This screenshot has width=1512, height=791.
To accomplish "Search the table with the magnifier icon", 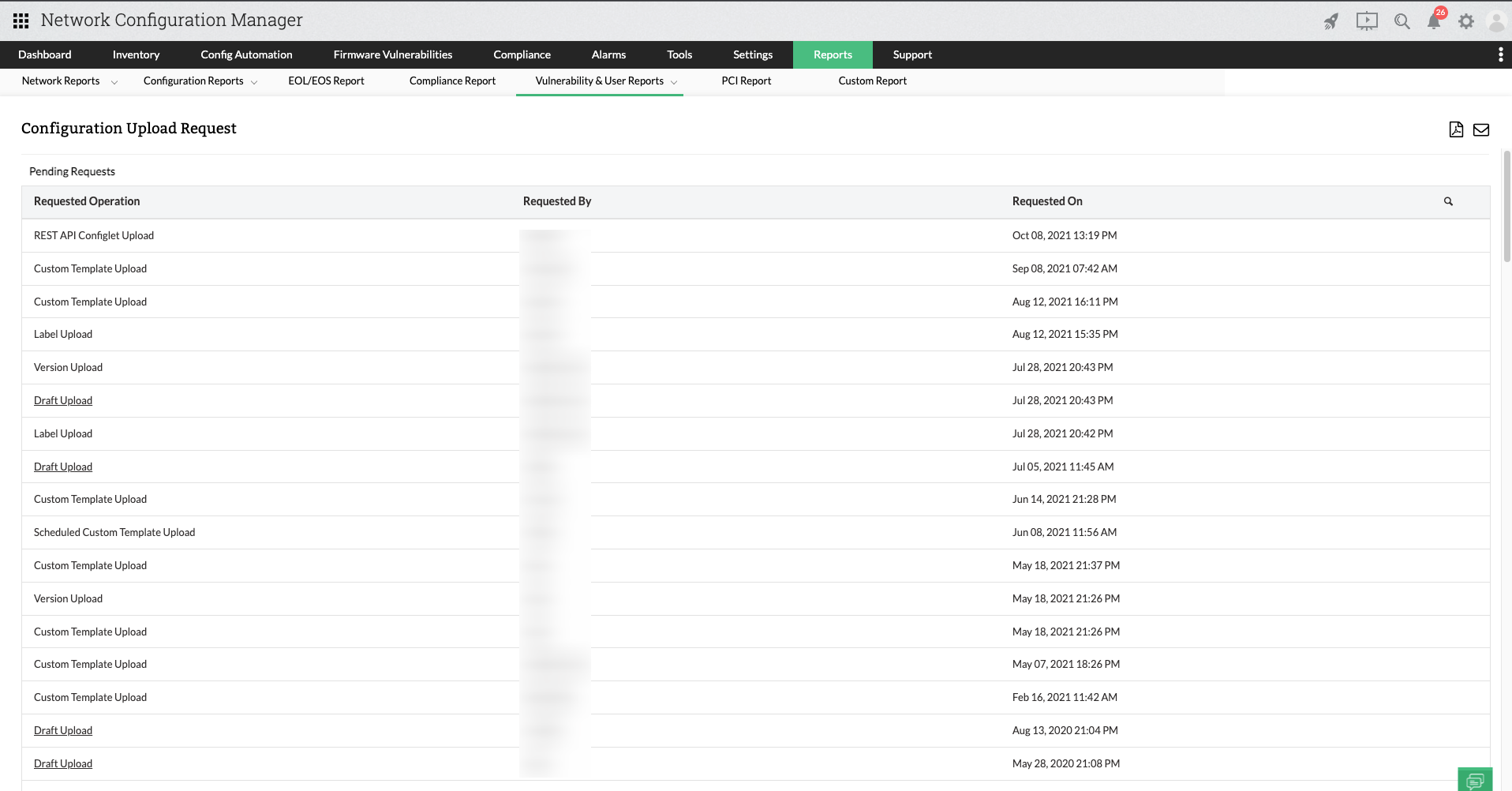I will click(1448, 201).
